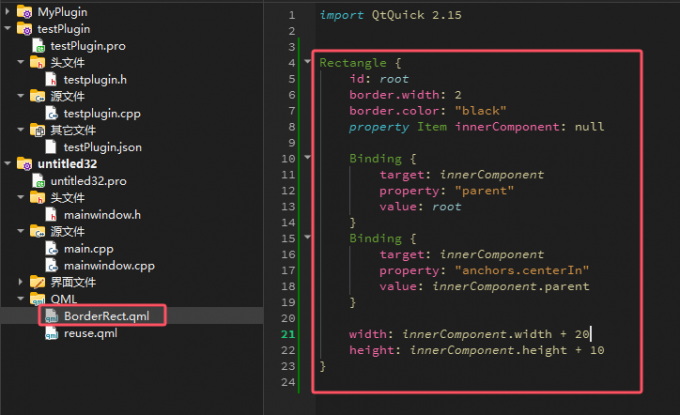Click line number 21 in the editor gutter

289,334
